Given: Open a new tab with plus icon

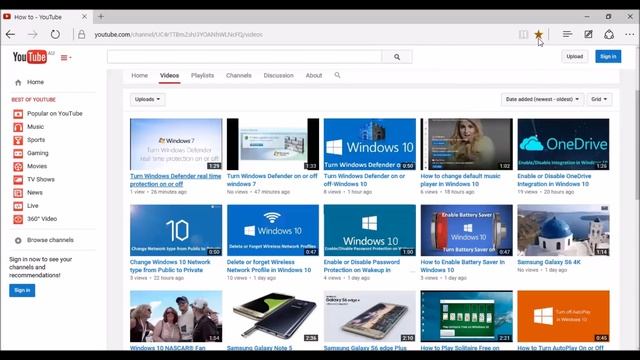Looking at the screenshot, I should coord(101,17).
